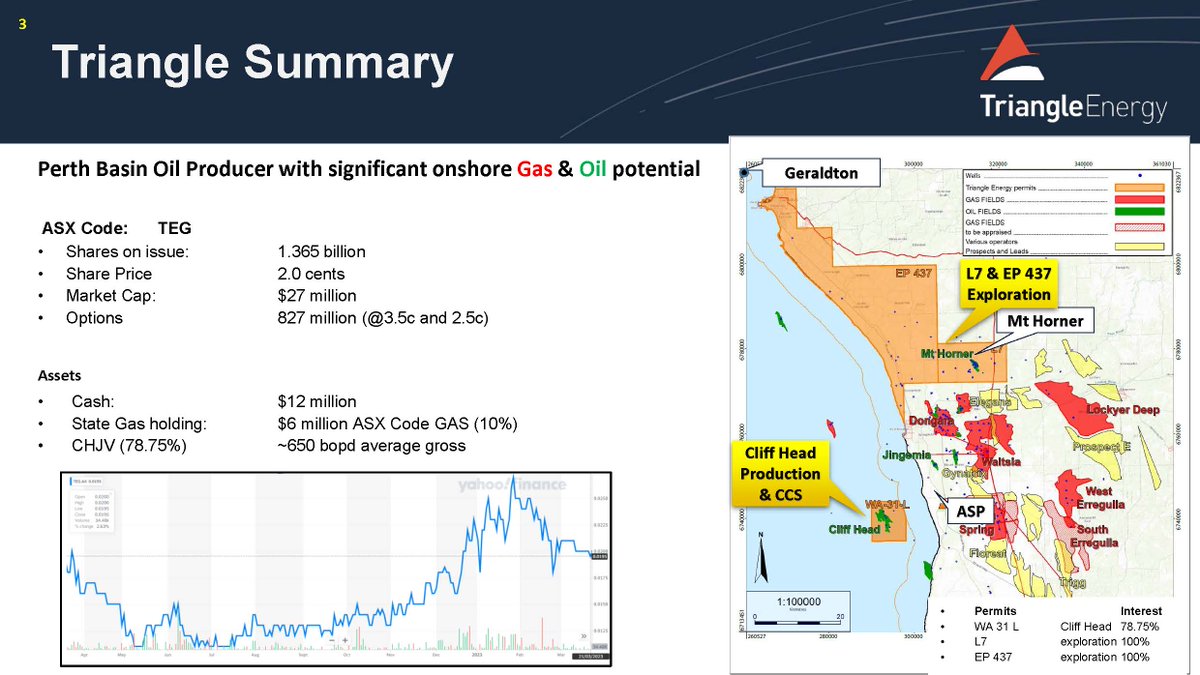Click the Triangle Summary title
This screenshot has height=675, width=1200.
[x=253, y=63]
